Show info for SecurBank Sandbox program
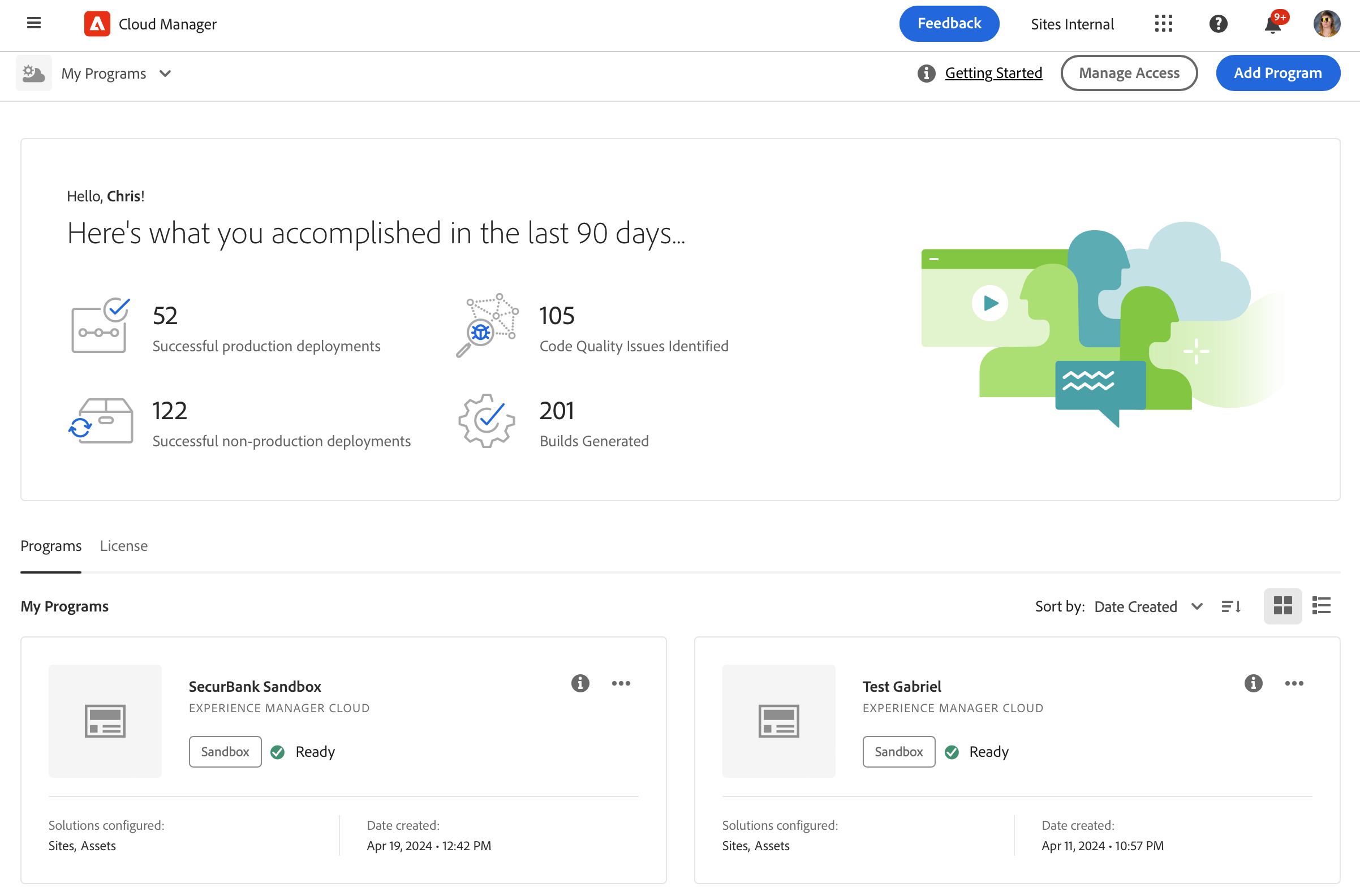1360x896 pixels. pos(580,683)
